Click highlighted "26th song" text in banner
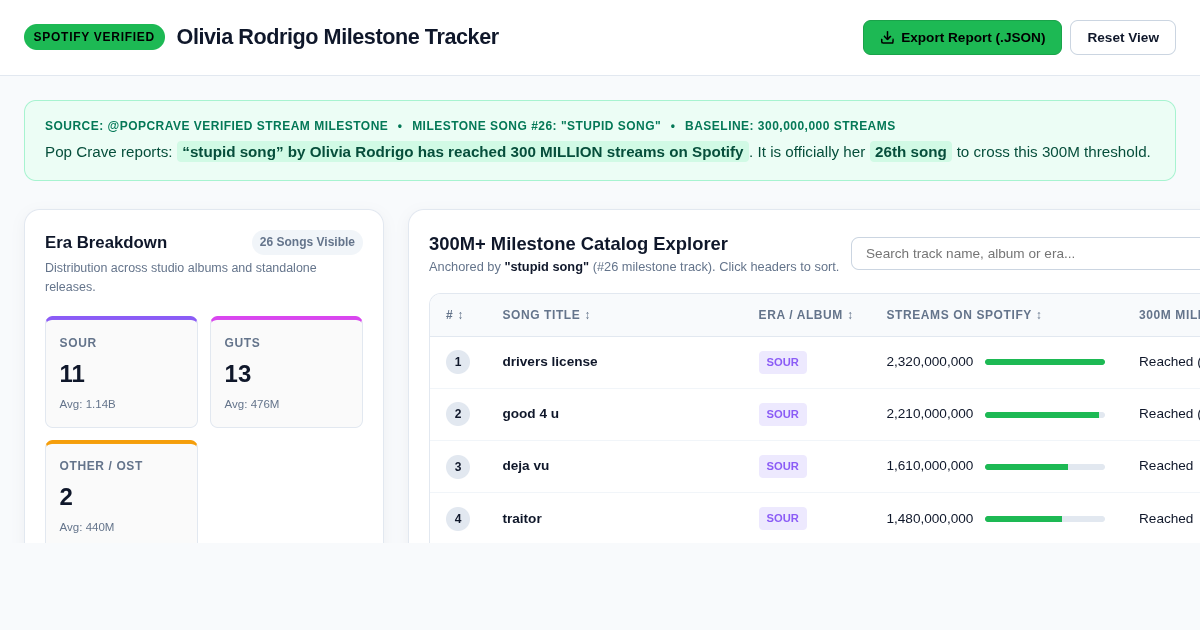The height and width of the screenshot is (630, 1200). (911, 152)
